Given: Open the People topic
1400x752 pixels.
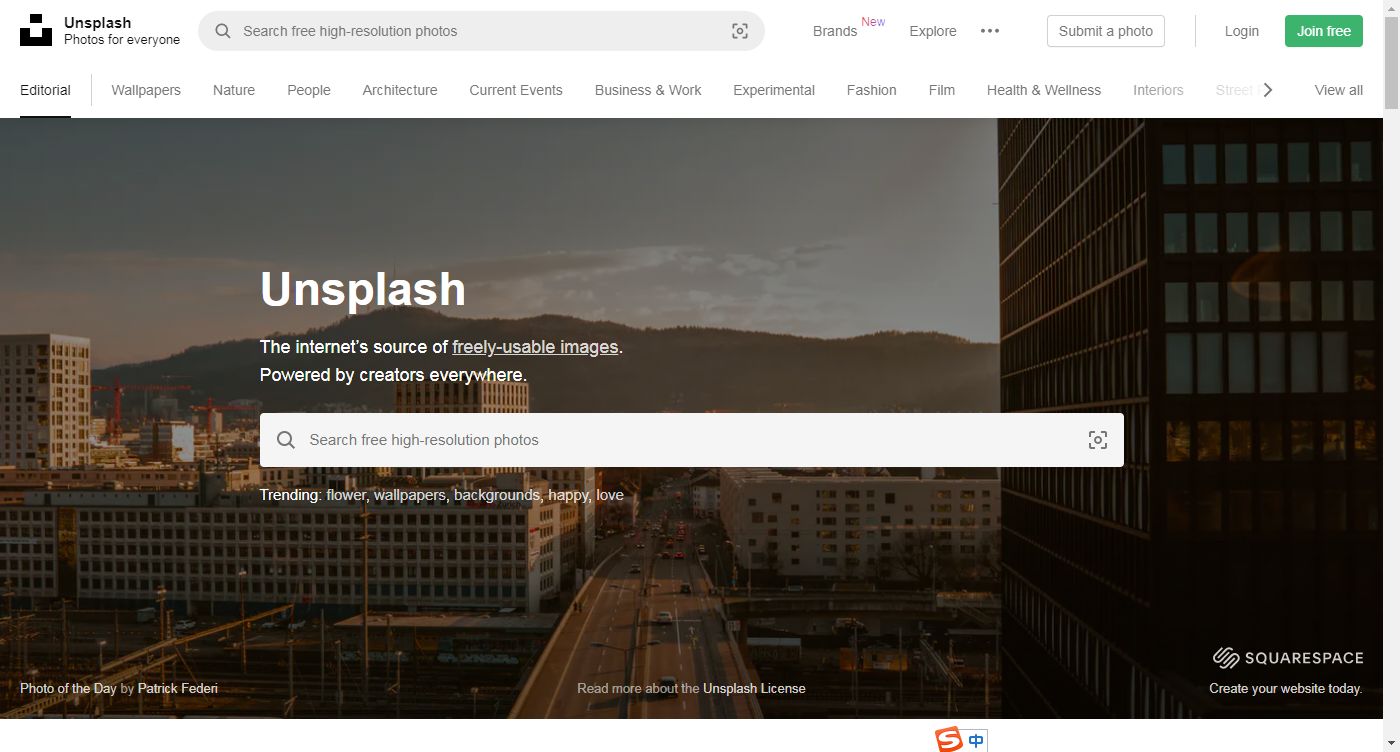Looking at the screenshot, I should 309,90.
